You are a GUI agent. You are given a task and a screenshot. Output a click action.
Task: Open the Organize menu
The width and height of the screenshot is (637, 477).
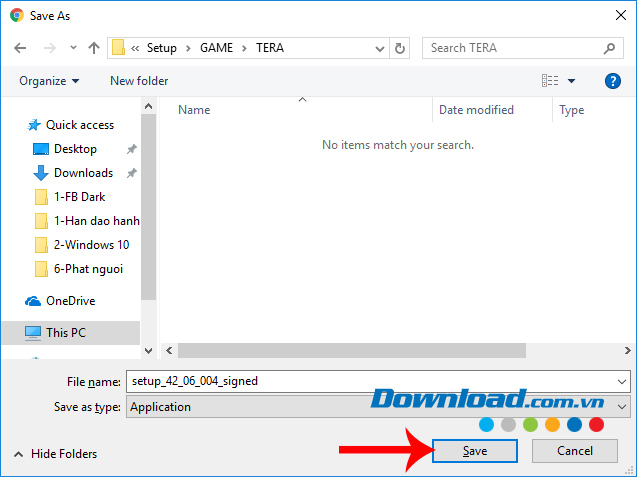click(49, 81)
